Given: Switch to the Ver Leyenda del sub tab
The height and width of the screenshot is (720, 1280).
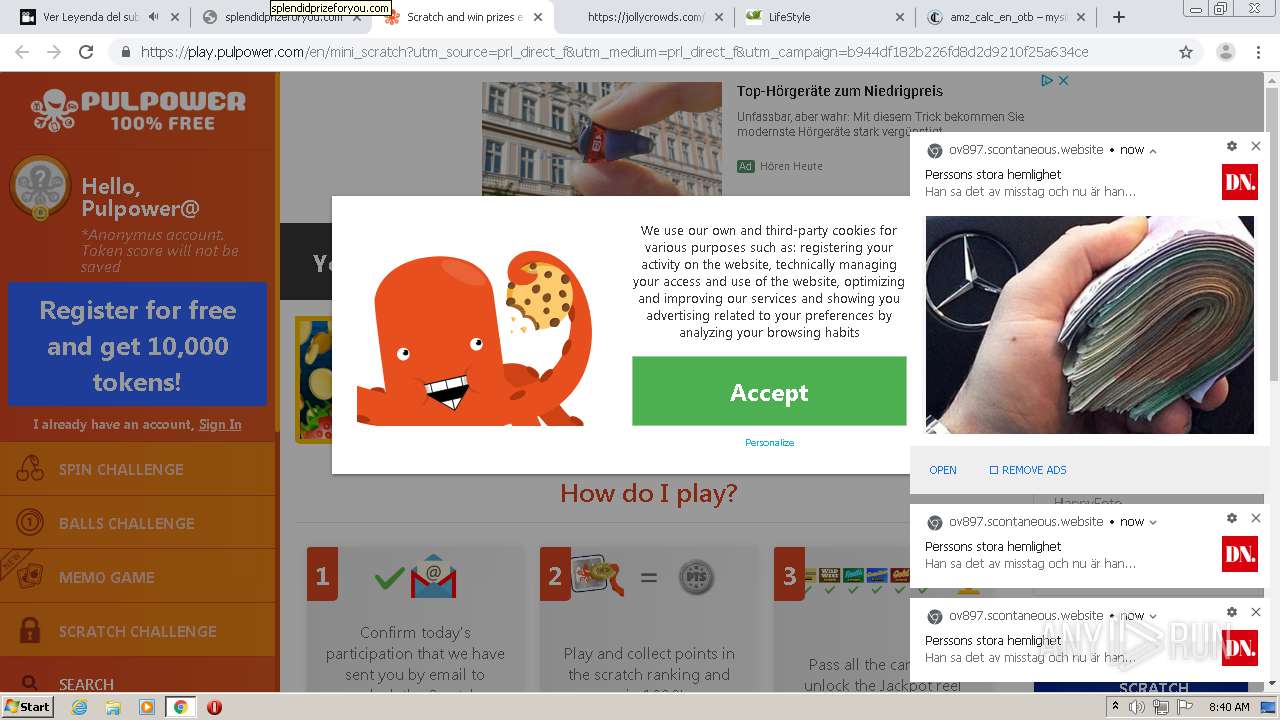Looking at the screenshot, I should click(91, 17).
